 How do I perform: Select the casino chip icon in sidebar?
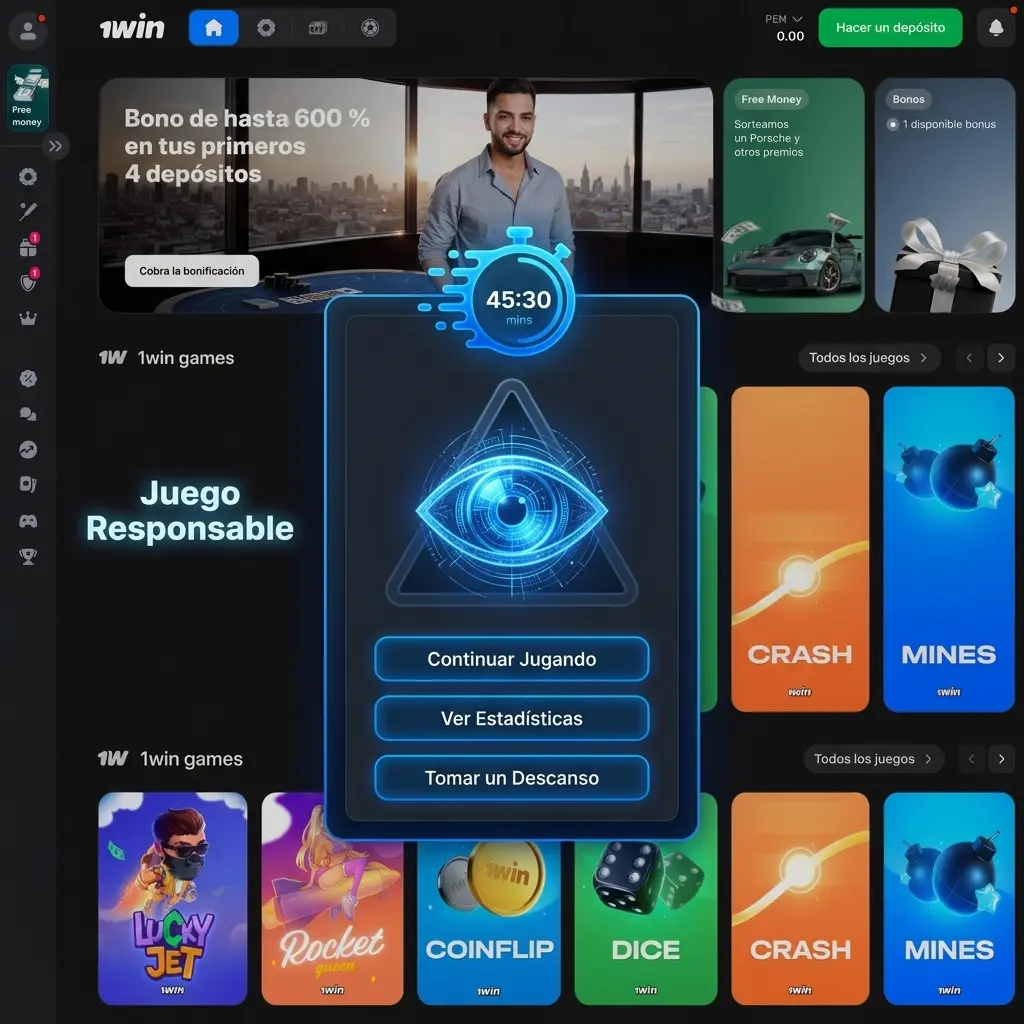pyautogui.click(x=28, y=176)
